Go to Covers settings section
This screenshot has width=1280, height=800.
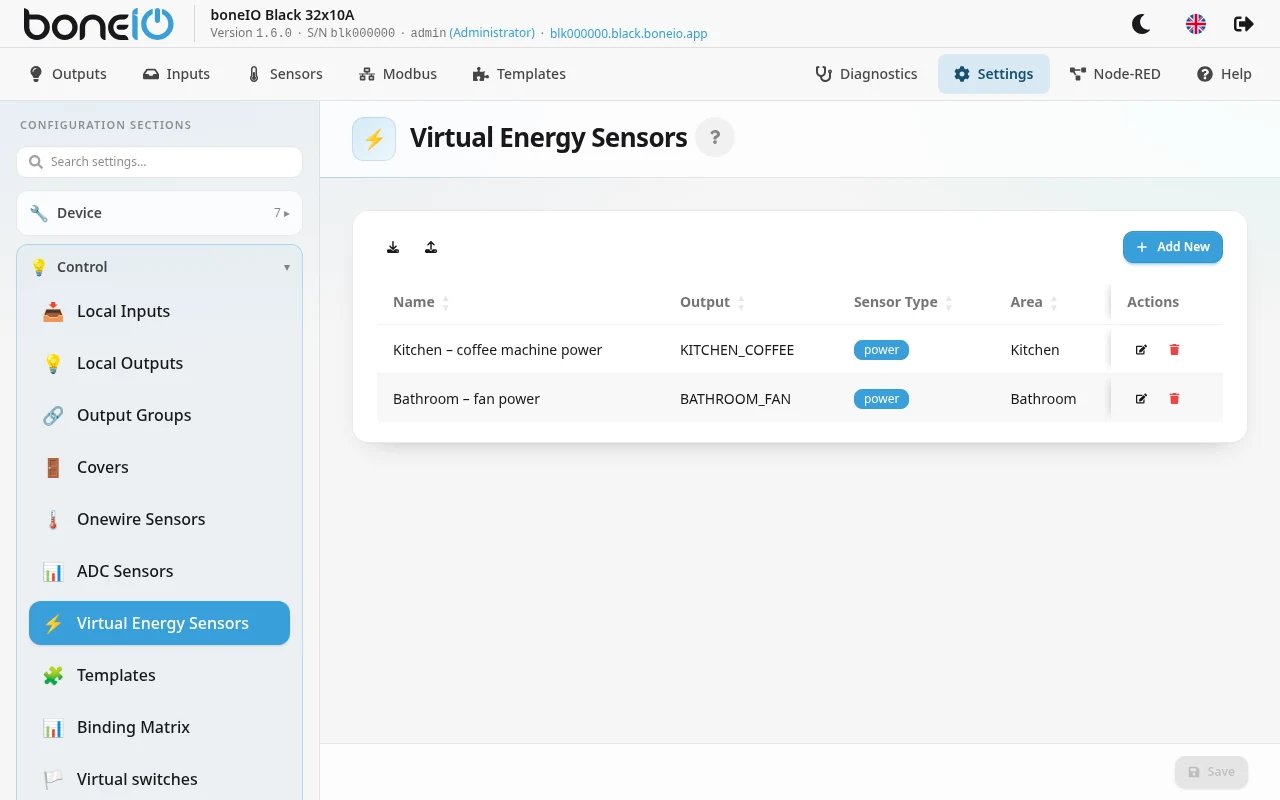[159, 467]
